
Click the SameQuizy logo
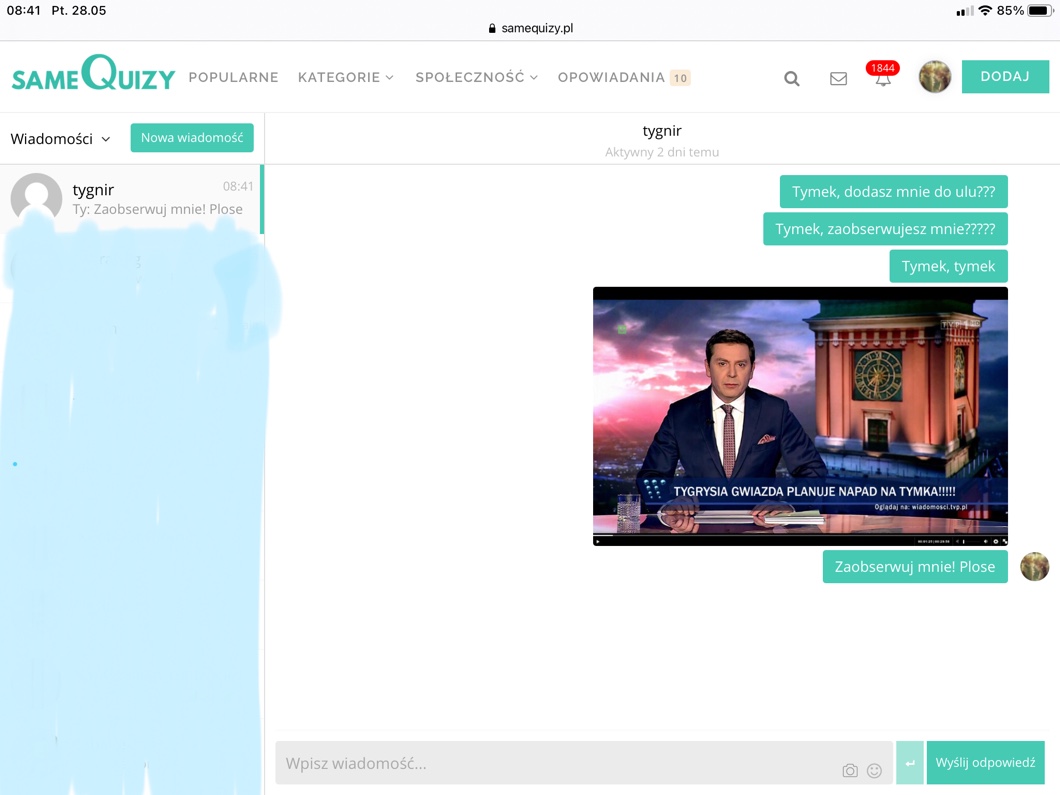coord(93,75)
